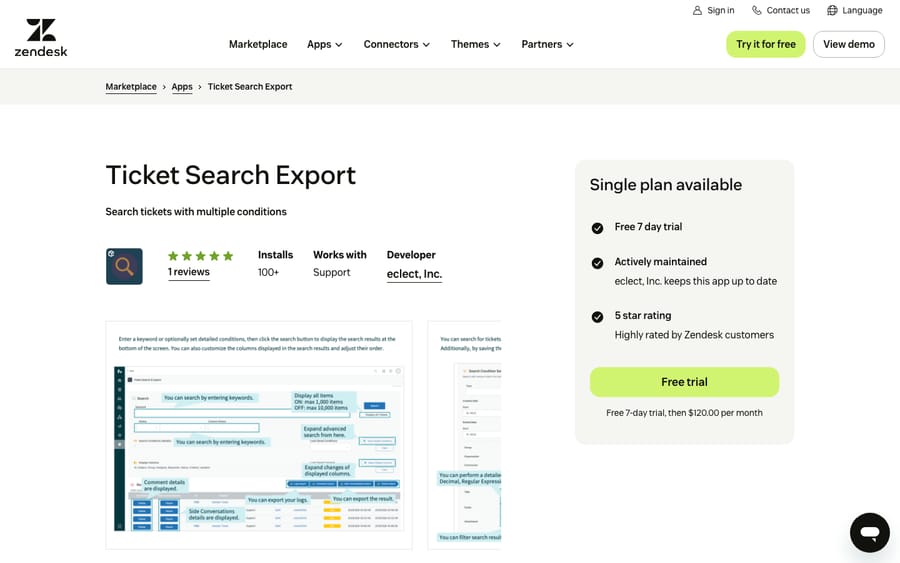This screenshot has height=563, width=900.
Task: Click Ticket Search Export breadcrumb text
Action: coord(250,87)
